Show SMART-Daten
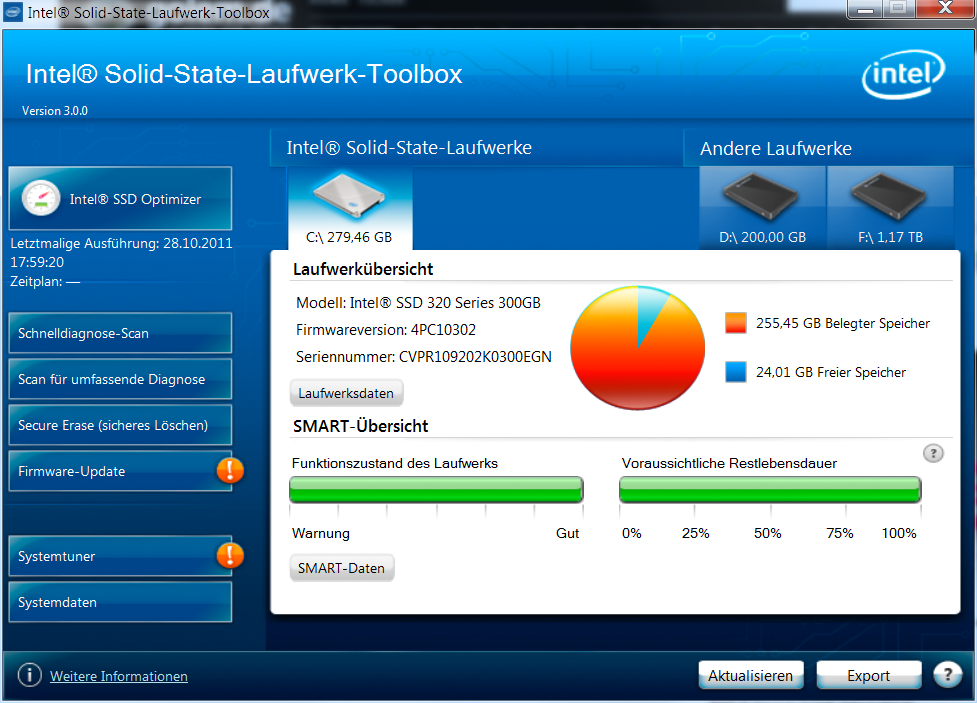 point(342,567)
